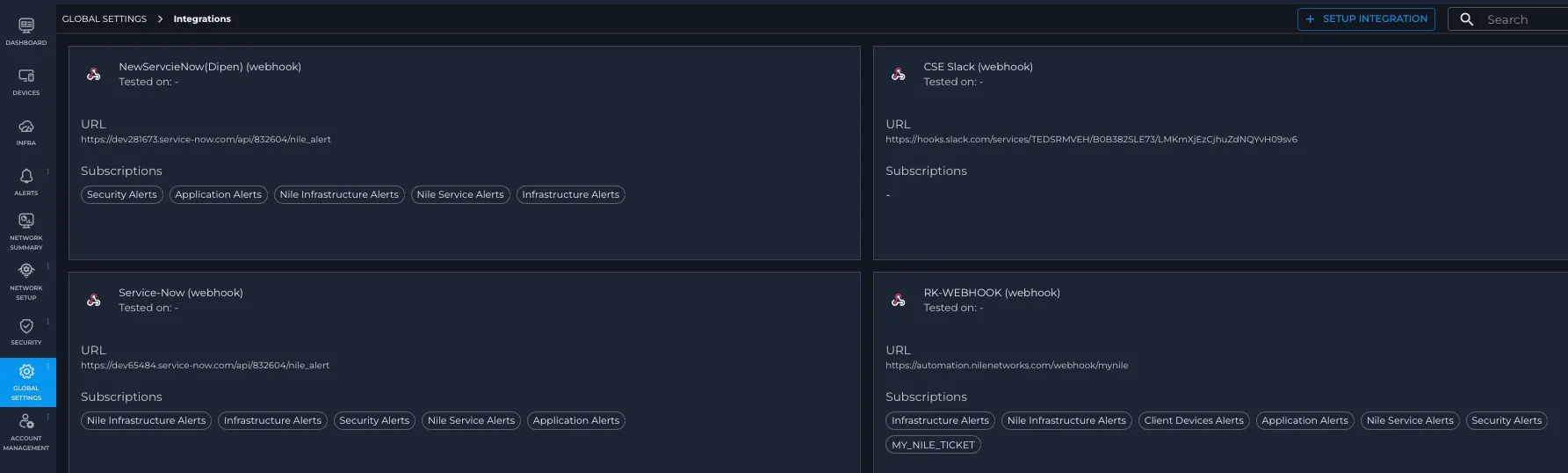
Task: Open the Infra sidebar icon
Action: coord(26,126)
